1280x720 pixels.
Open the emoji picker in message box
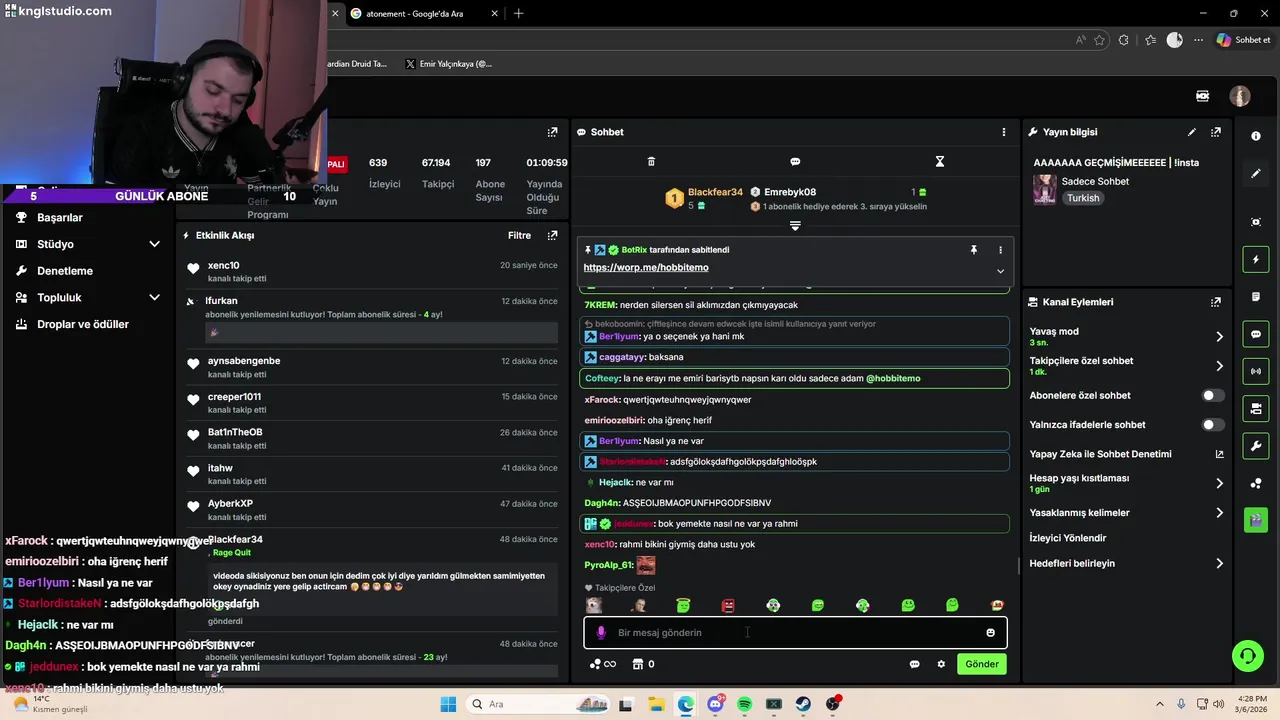coord(991,633)
